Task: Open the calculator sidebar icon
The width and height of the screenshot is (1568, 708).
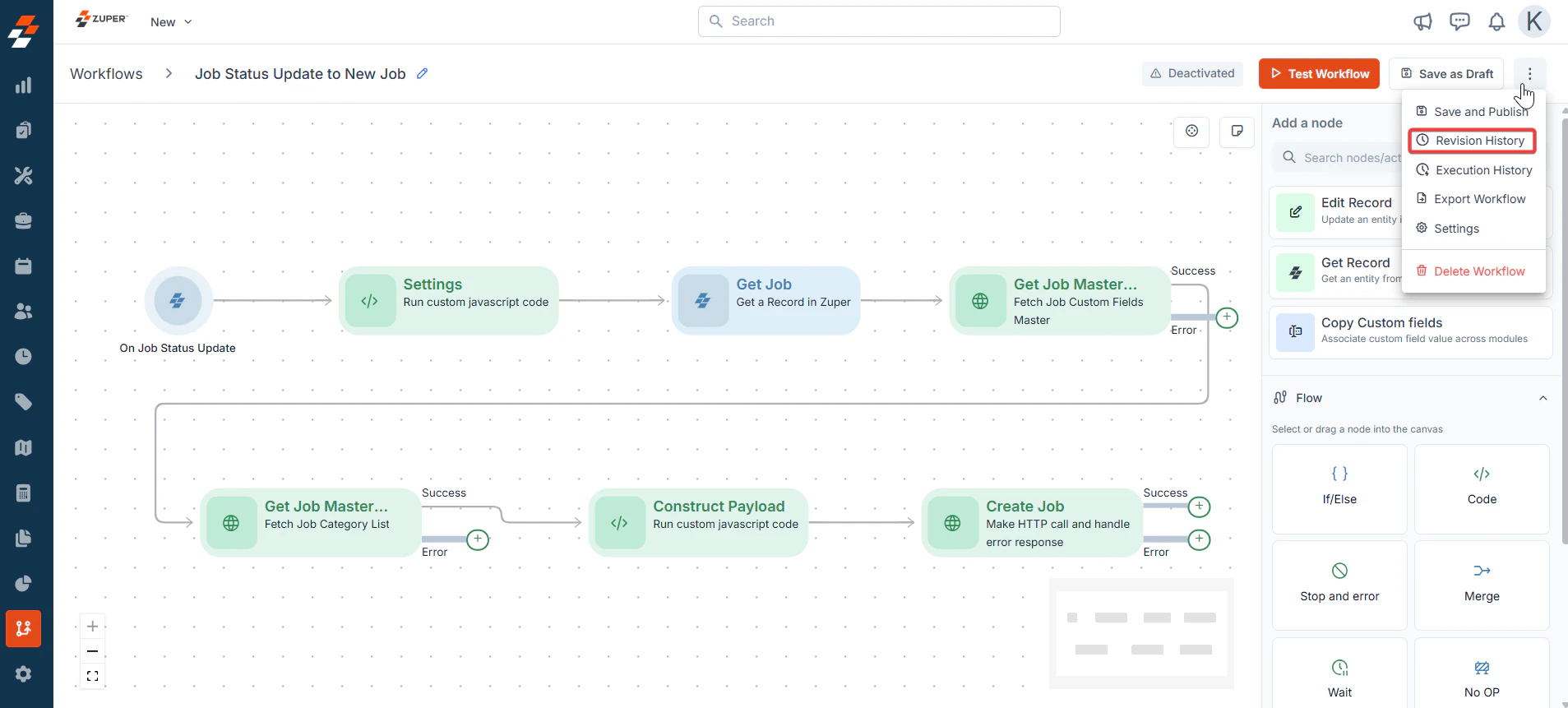Action: pos(24,493)
